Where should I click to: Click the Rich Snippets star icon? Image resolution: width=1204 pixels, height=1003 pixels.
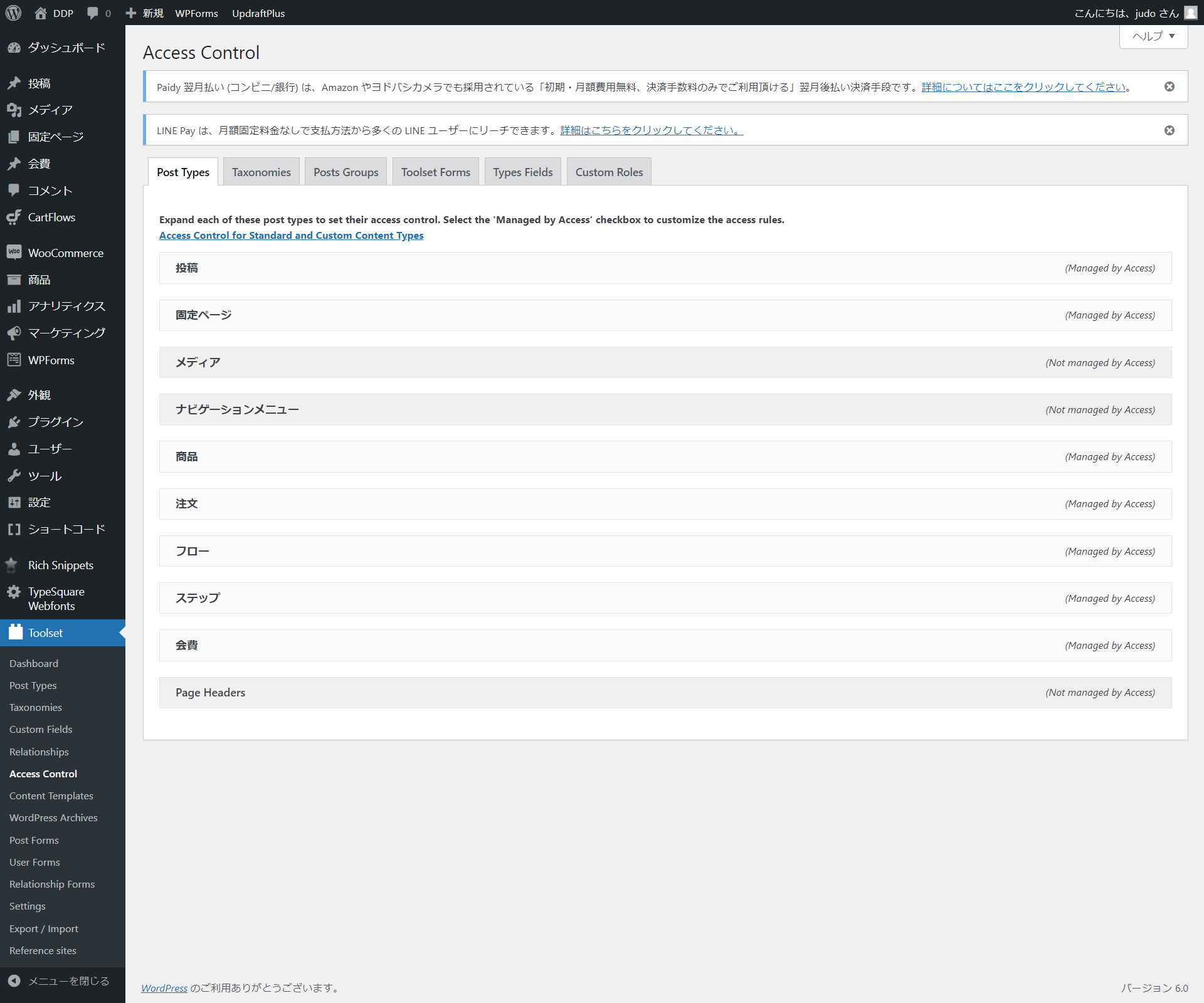click(x=12, y=565)
